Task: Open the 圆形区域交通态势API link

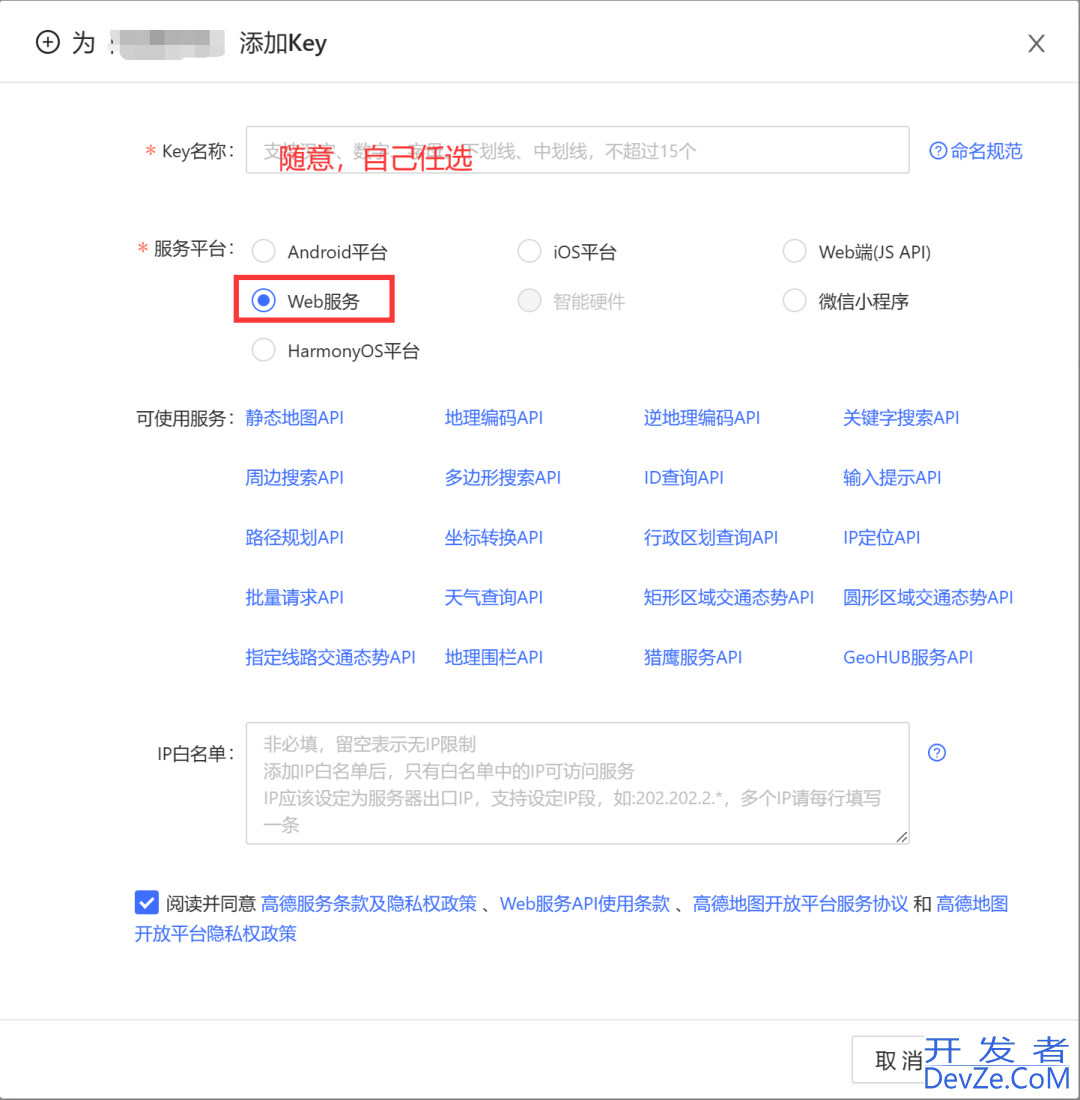Action: tap(928, 598)
